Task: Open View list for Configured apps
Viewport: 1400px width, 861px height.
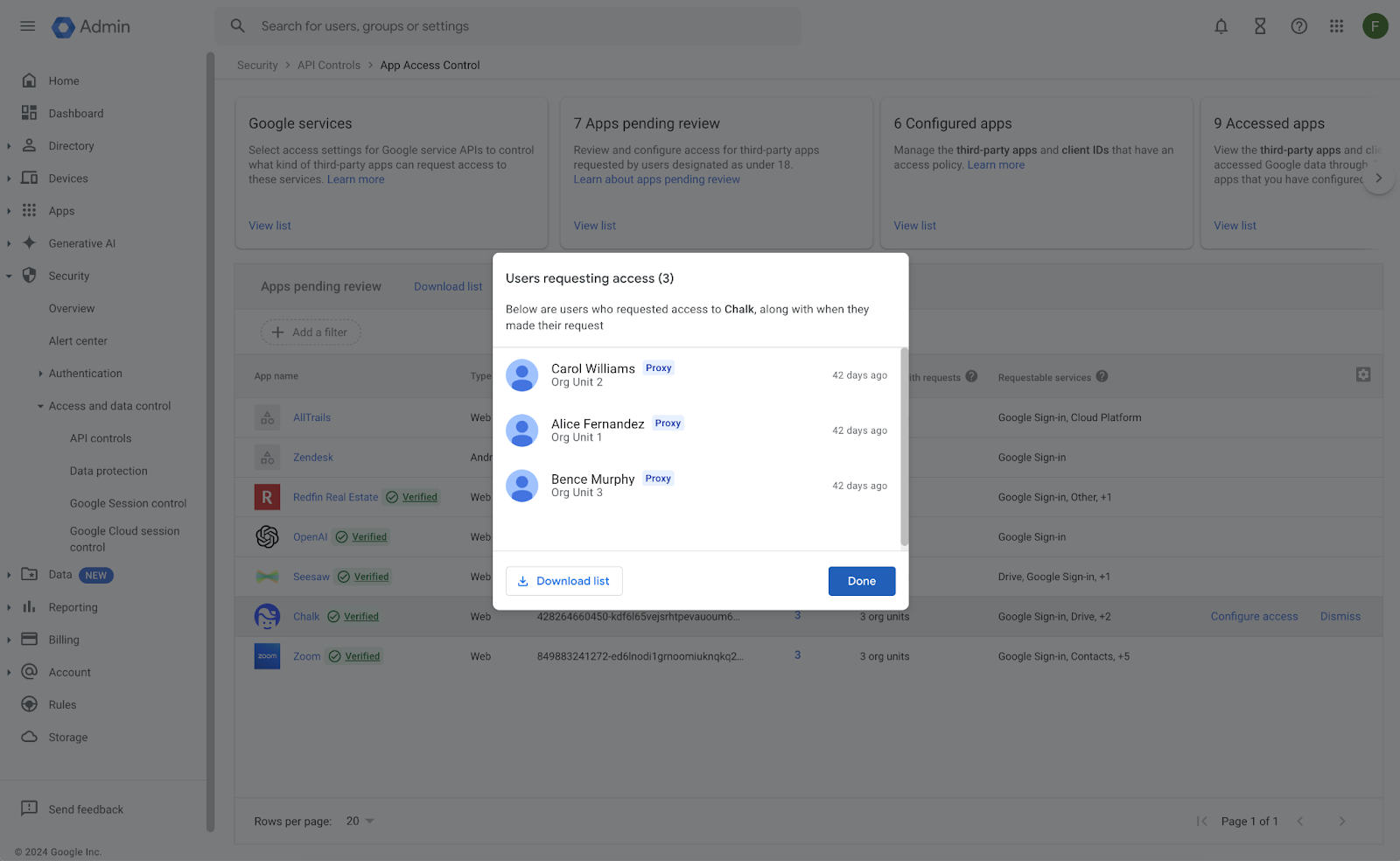Action: pyautogui.click(x=914, y=226)
